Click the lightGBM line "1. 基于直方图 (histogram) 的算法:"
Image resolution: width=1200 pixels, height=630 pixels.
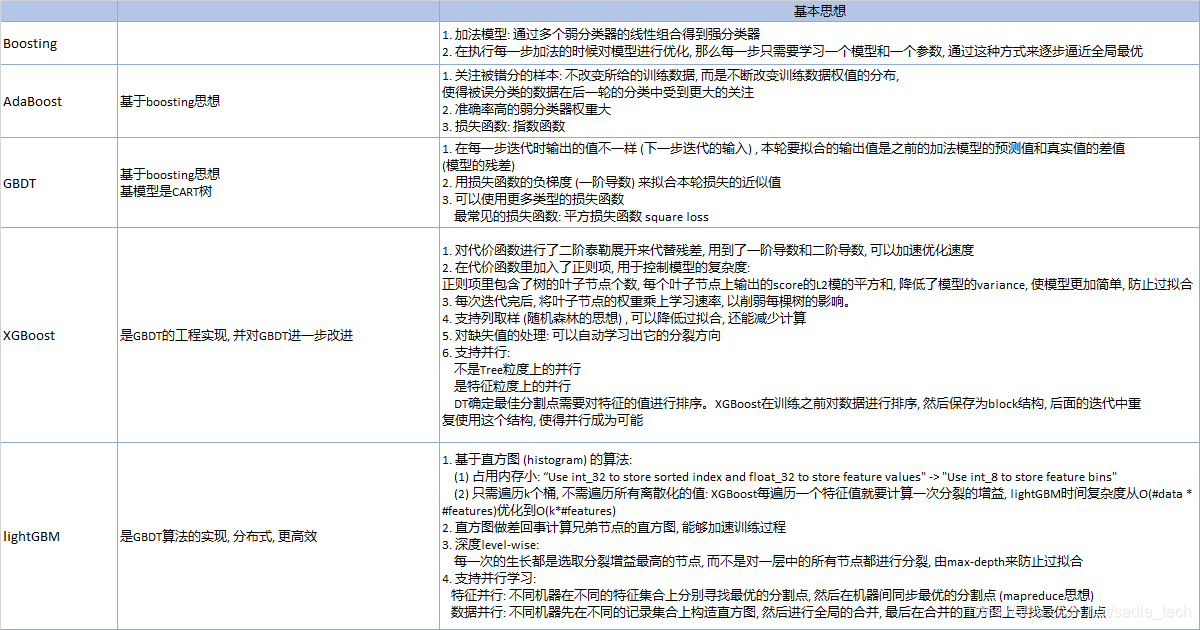(x=537, y=459)
